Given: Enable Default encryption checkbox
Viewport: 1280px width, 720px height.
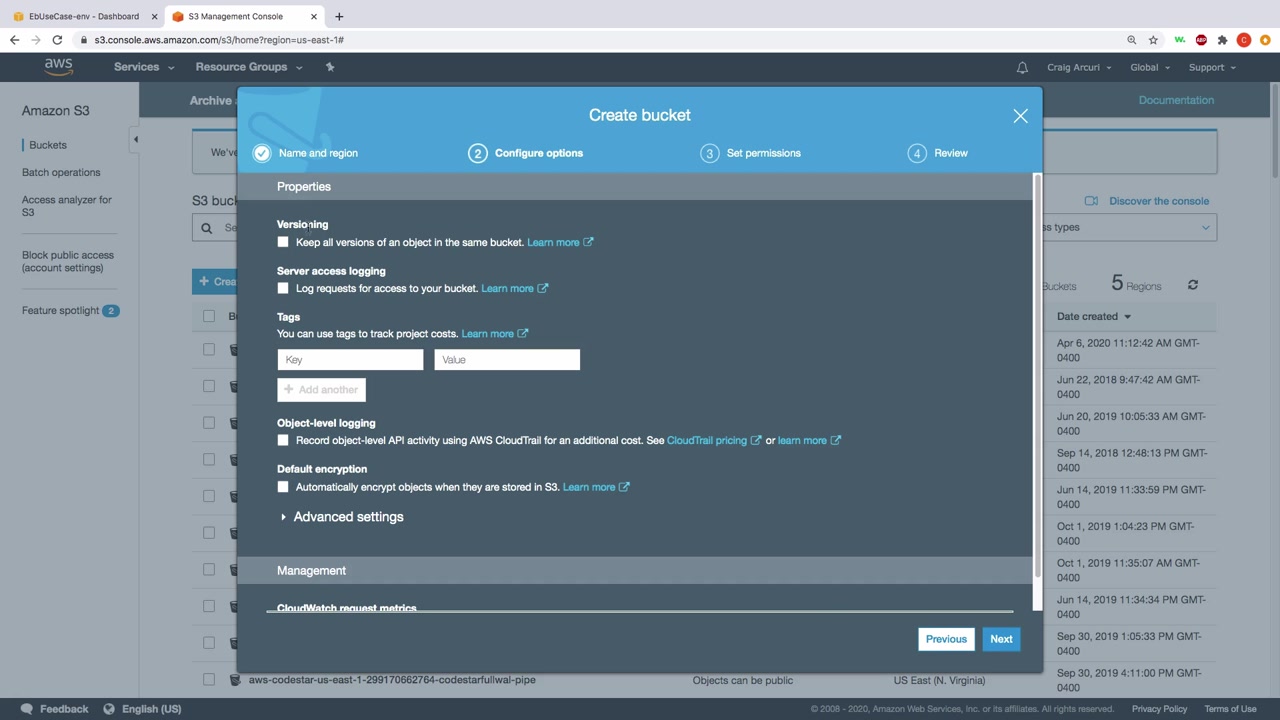Looking at the screenshot, I should (x=283, y=487).
